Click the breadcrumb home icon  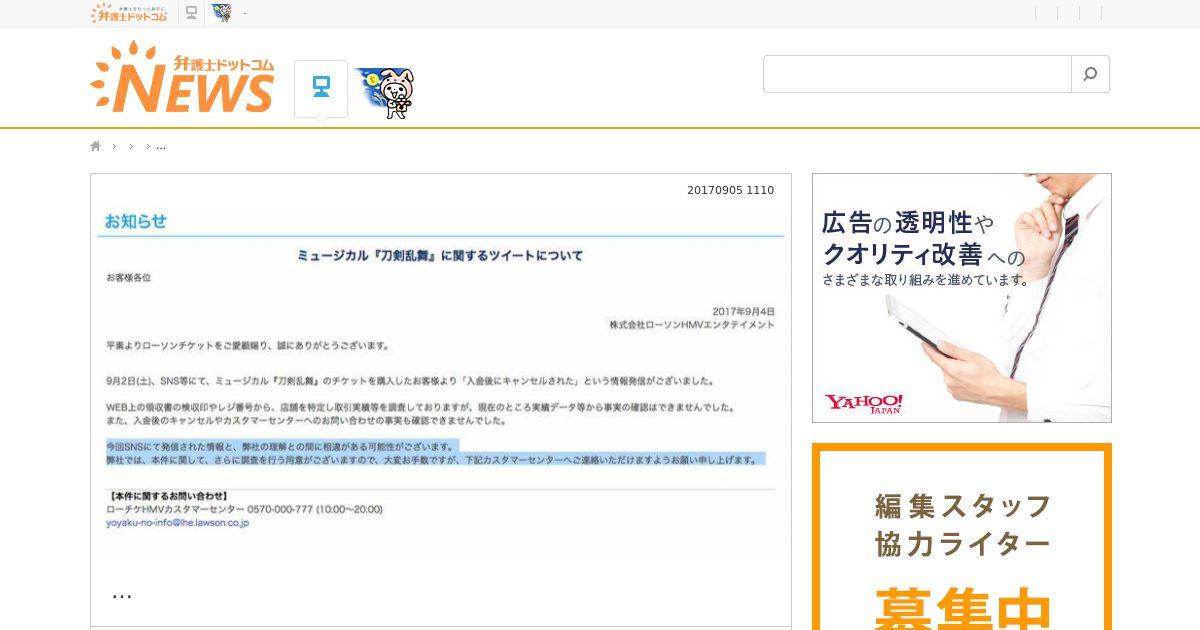96,146
